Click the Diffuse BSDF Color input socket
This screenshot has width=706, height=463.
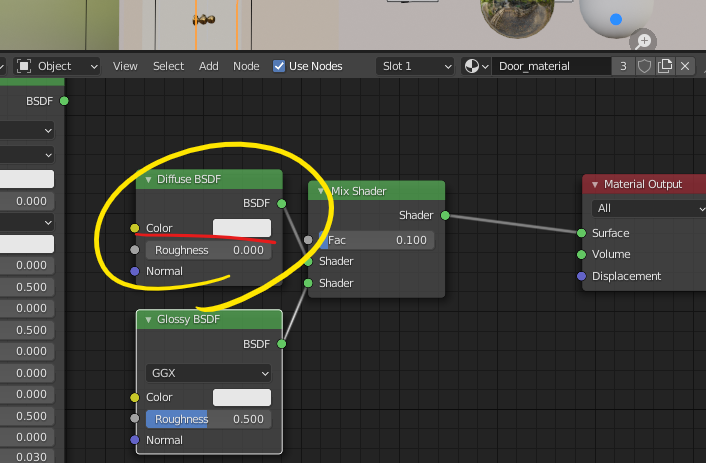click(x=135, y=228)
